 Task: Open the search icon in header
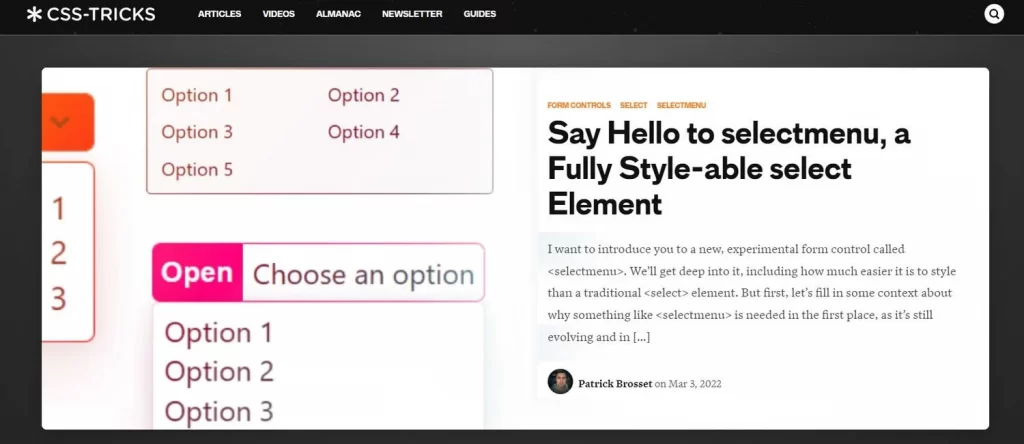point(993,14)
